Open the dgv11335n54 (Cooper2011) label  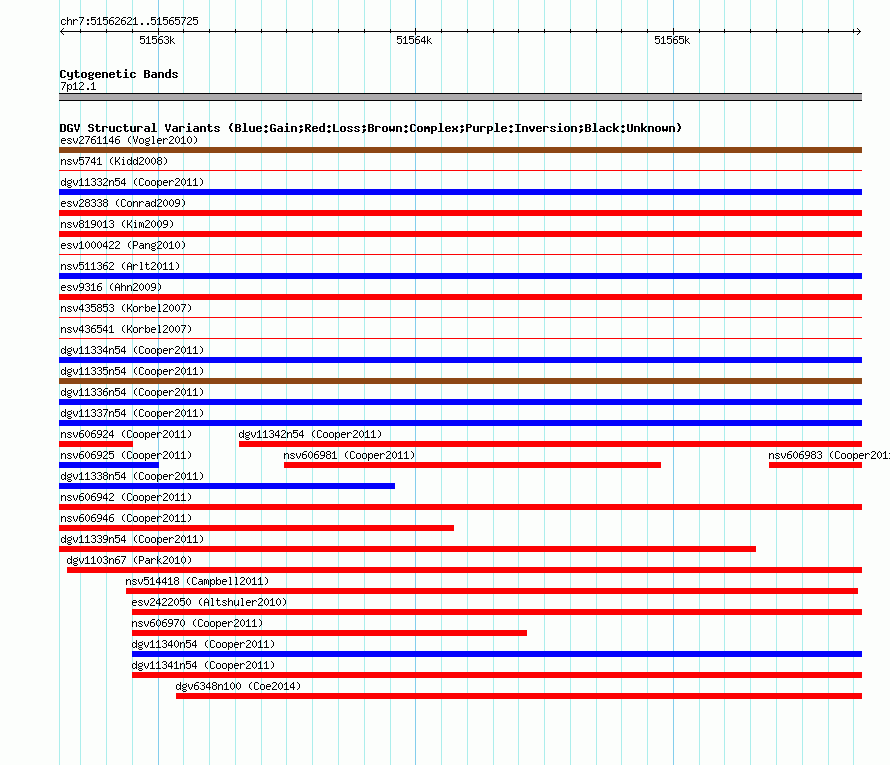tap(132, 371)
